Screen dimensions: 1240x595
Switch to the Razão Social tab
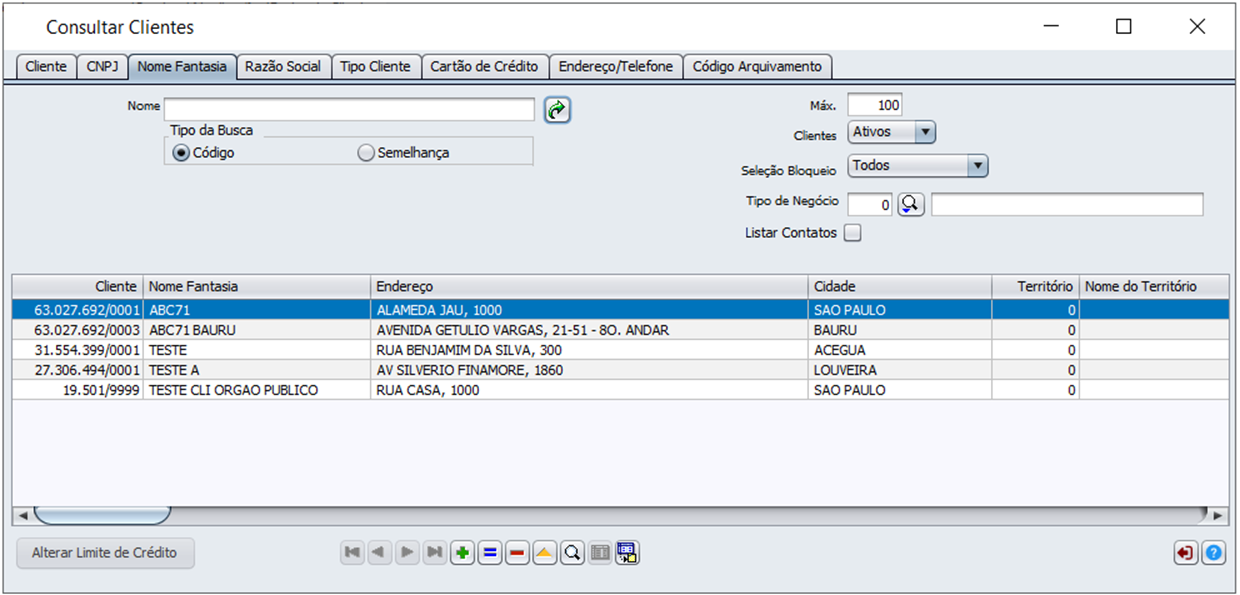click(284, 67)
